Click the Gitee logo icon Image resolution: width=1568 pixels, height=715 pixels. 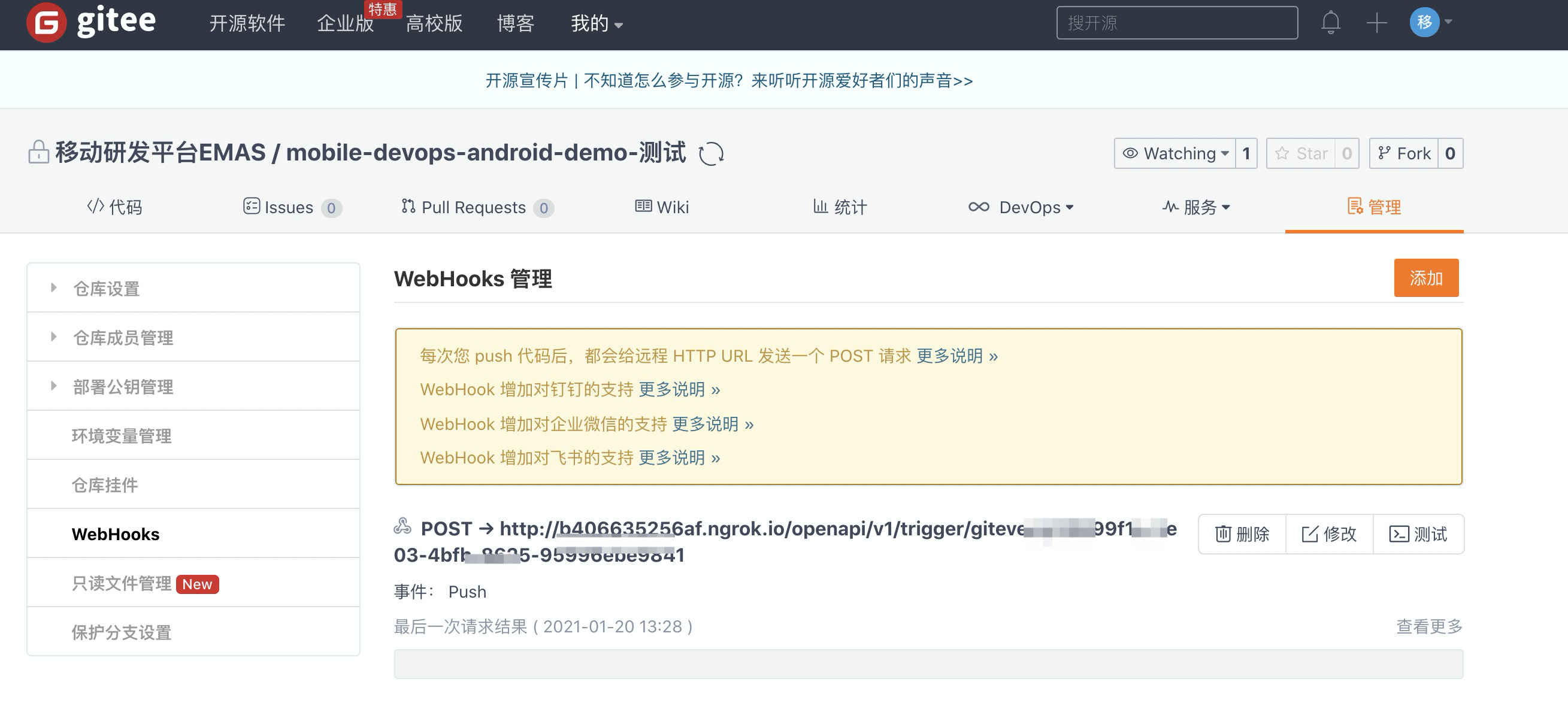point(46,23)
